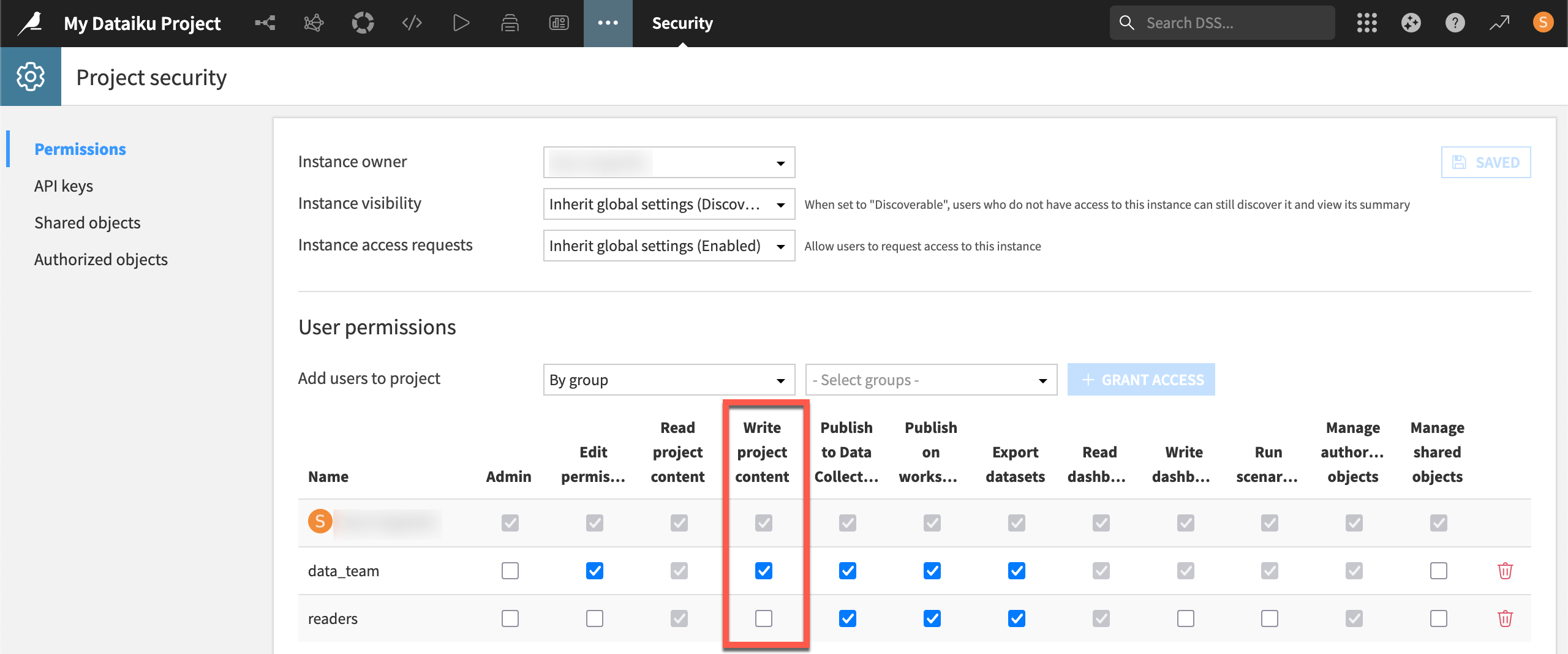Click the navigation compass icon
Screen dimensions: 1568x654
pyautogui.click(x=1411, y=23)
